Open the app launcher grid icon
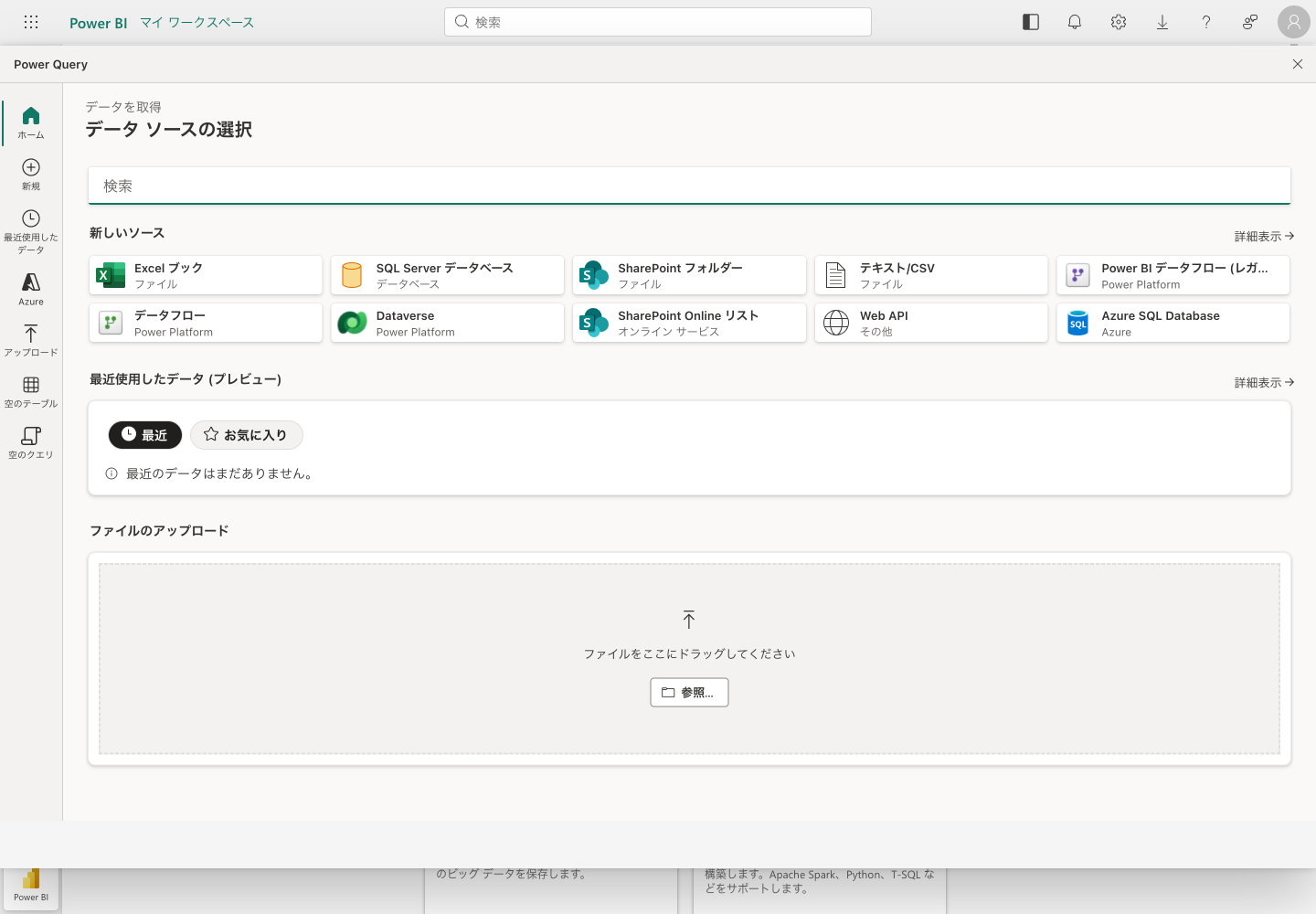 pyautogui.click(x=31, y=22)
